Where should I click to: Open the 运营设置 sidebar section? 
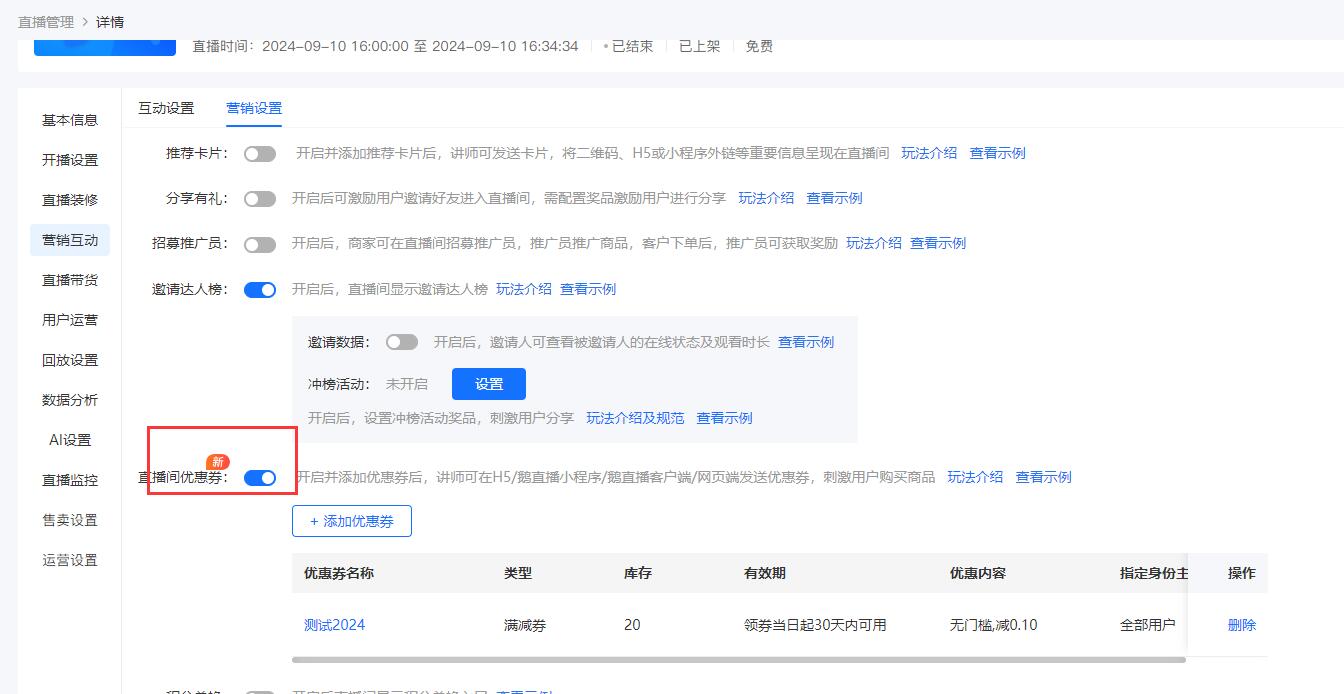click(x=69, y=559)
